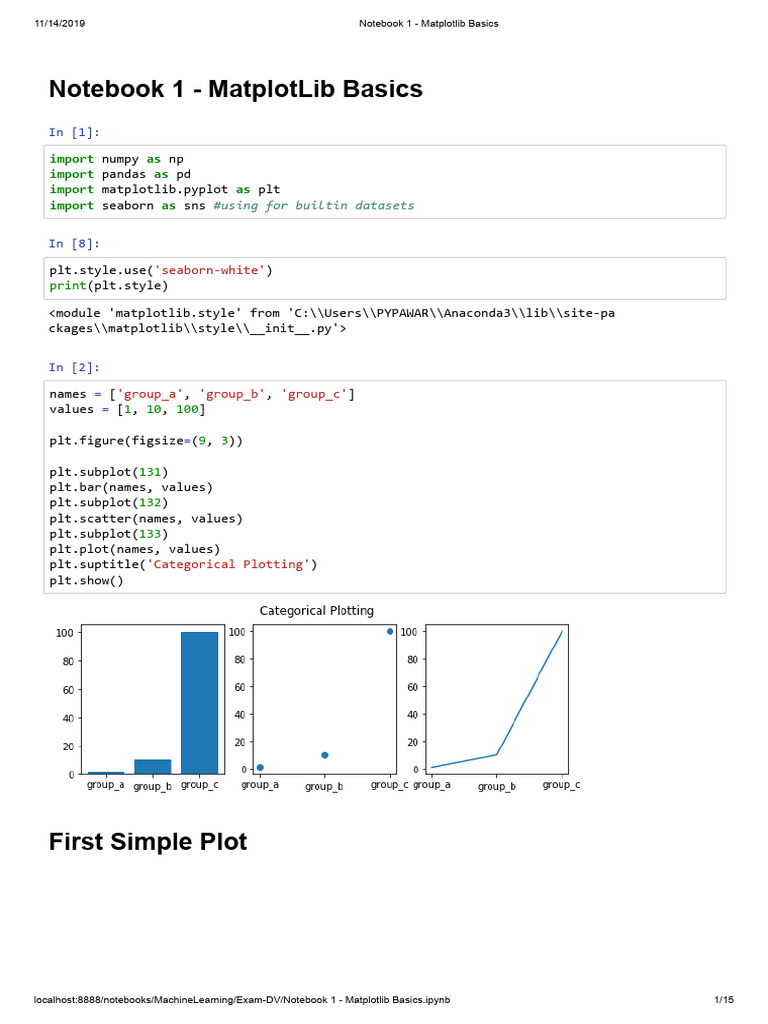Click the 'Categorical Plotting' figure title
The width and height of the screenshot is (768, 1024).
pos(317,610)
